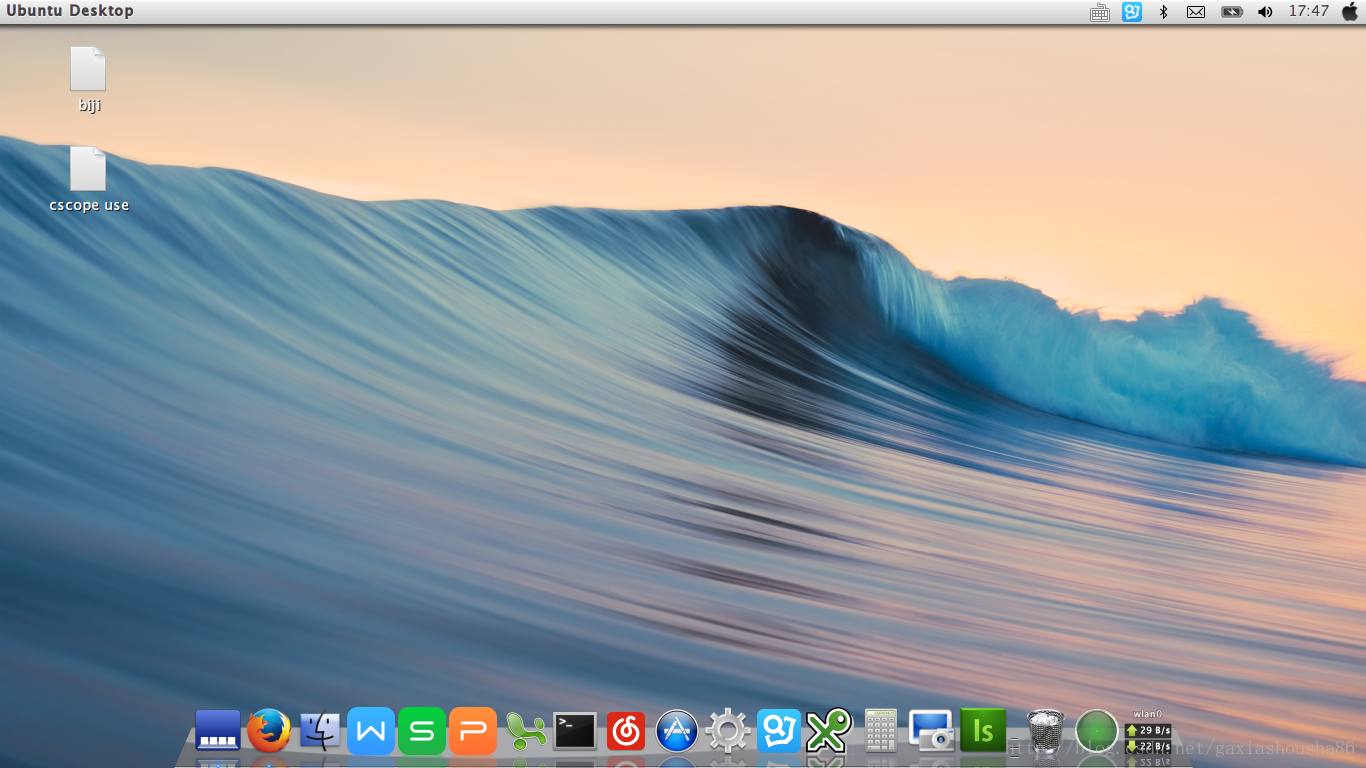1366x768 pixels.
Task: Expand the volume indicator menu
Action: [1265, 12]
